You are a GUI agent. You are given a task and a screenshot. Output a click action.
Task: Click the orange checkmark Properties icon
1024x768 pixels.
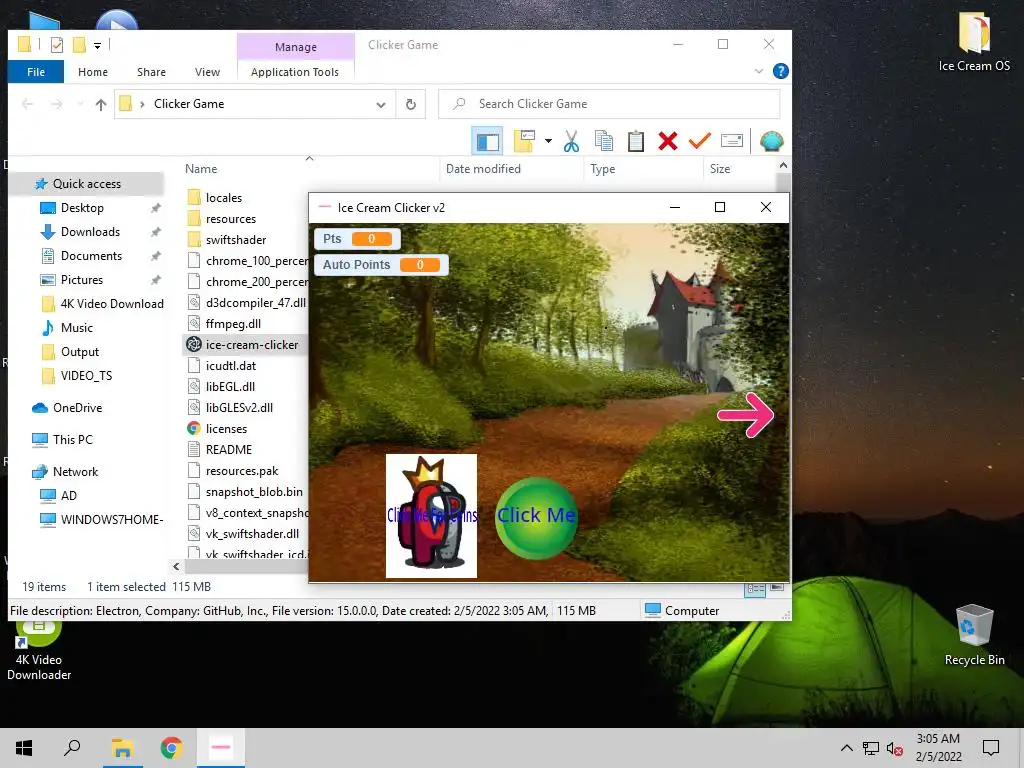[x=699, y=140]
